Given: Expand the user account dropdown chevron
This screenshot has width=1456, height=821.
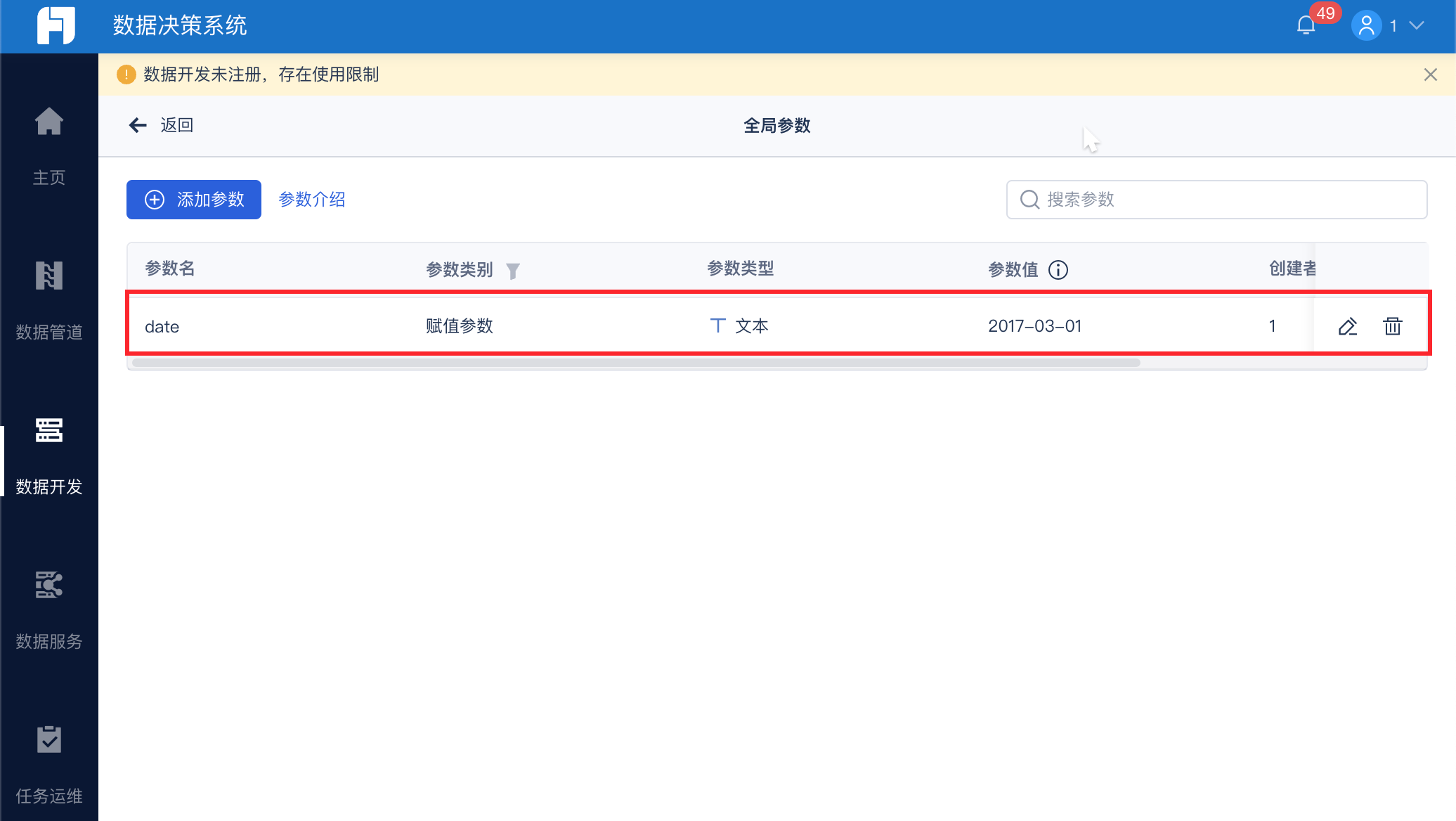Looking at the screenshot, I should click(x=1417, y=26).
